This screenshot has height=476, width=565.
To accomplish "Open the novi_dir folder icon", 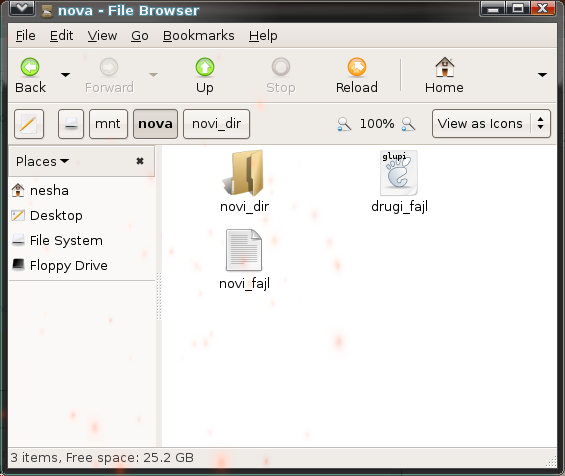I will [x=244, y=173].
